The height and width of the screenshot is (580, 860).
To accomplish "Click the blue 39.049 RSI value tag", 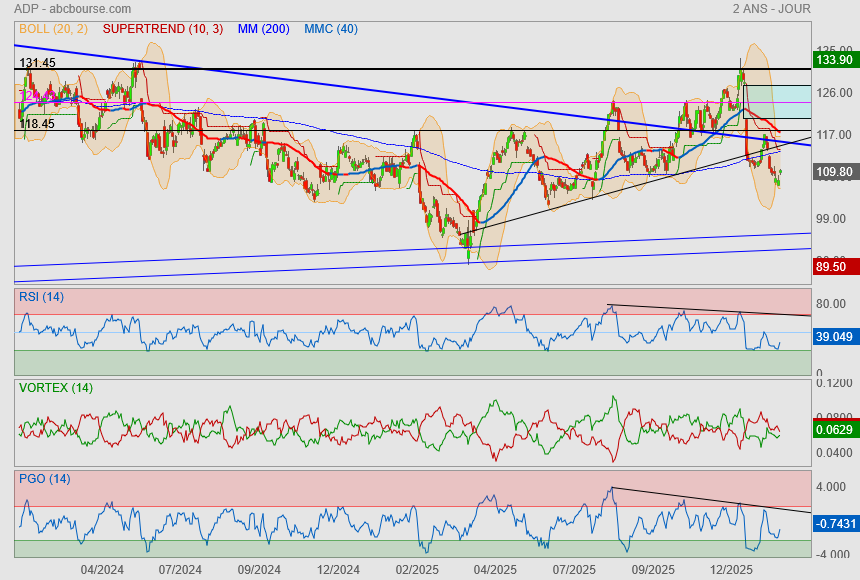I will click(832, 337).
